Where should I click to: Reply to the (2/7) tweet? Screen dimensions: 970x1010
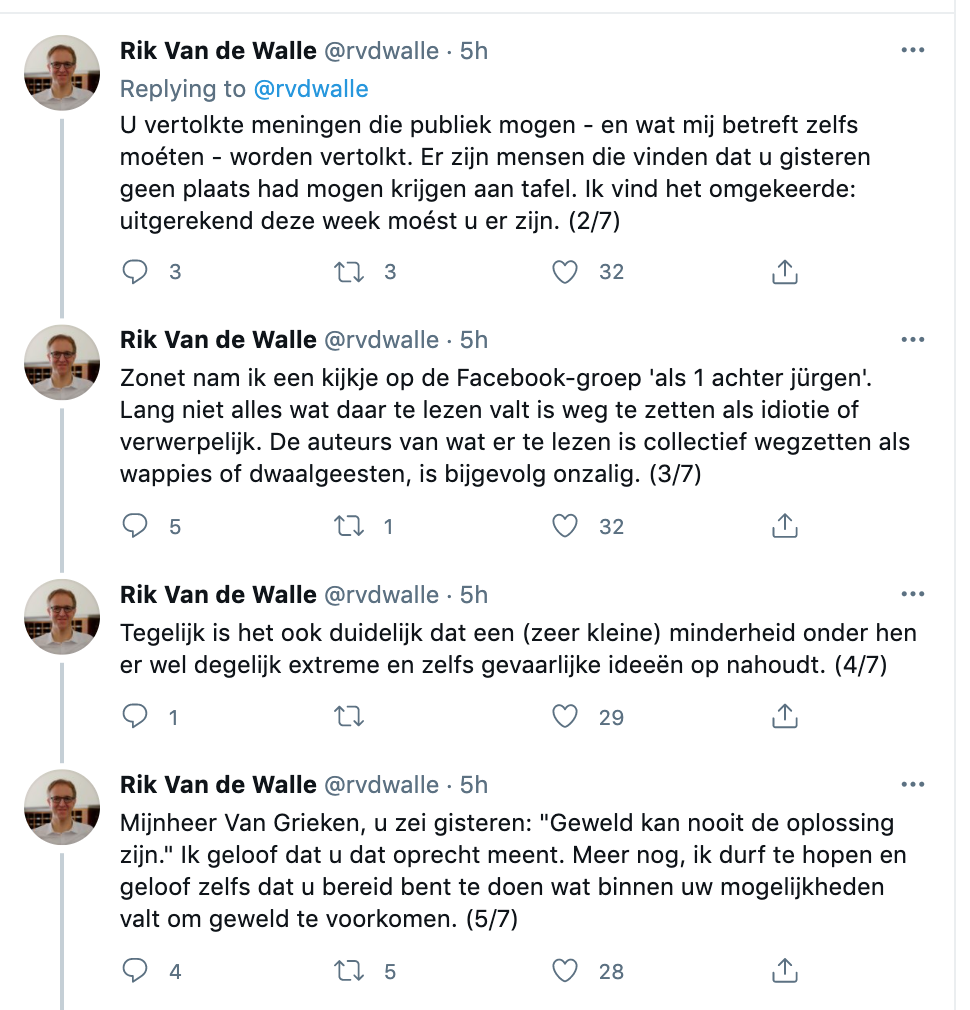coord(135,272)
